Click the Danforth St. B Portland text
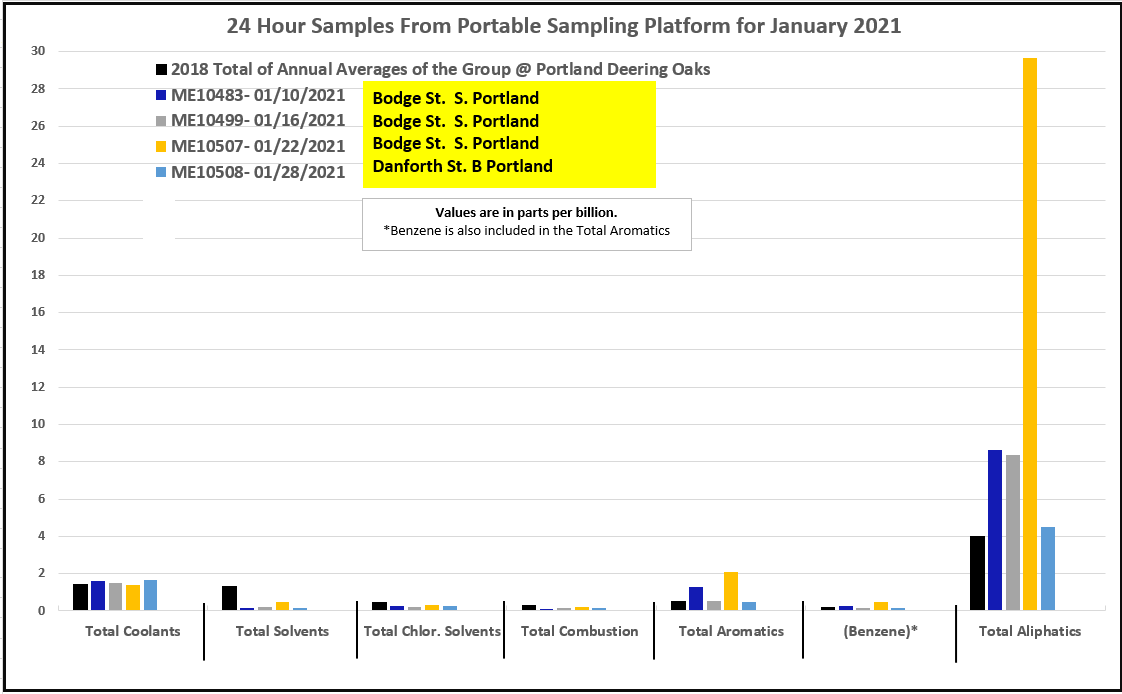The width and height of the screenshot is (1122, 694). 462,166
